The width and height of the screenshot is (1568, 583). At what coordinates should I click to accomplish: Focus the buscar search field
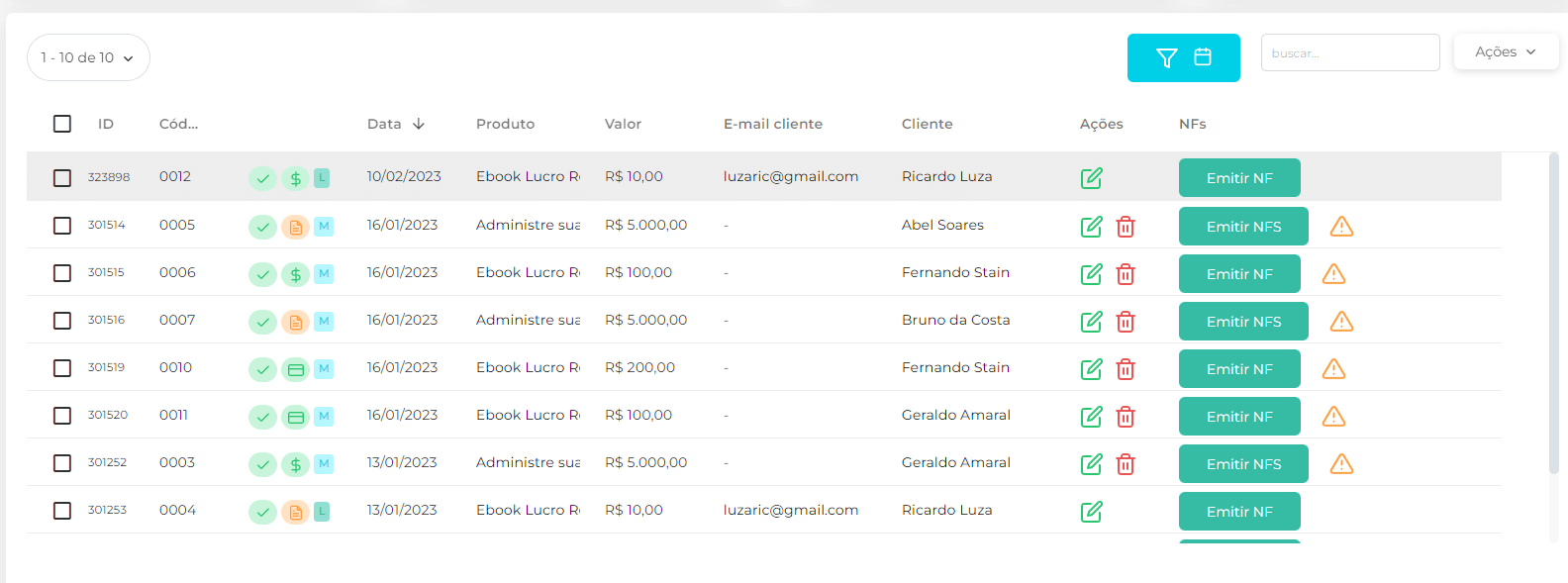coord(1350,52)
